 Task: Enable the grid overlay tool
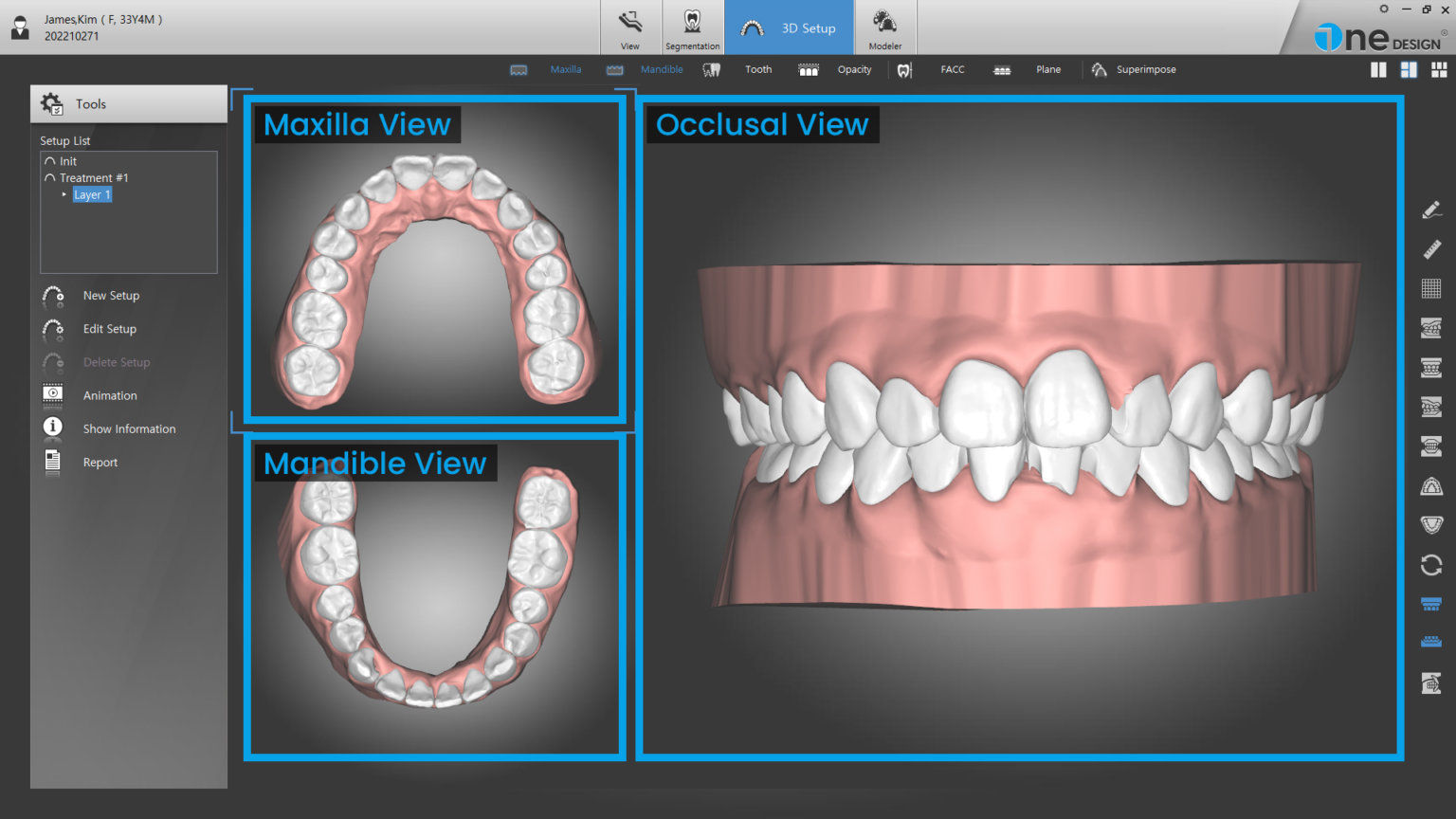[x=1431, y=289]
